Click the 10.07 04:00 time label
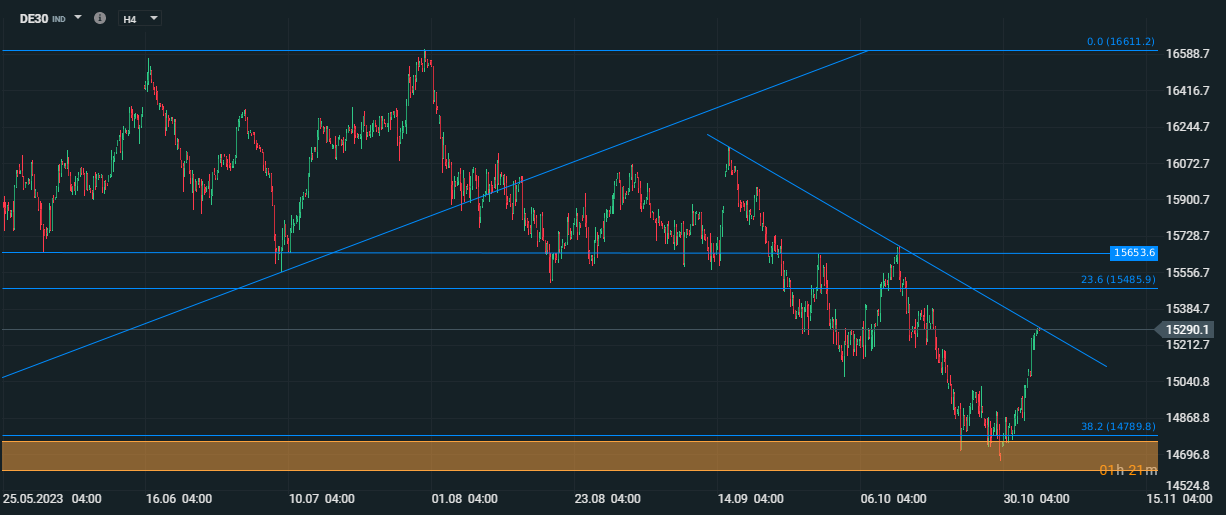 point(322,497)
